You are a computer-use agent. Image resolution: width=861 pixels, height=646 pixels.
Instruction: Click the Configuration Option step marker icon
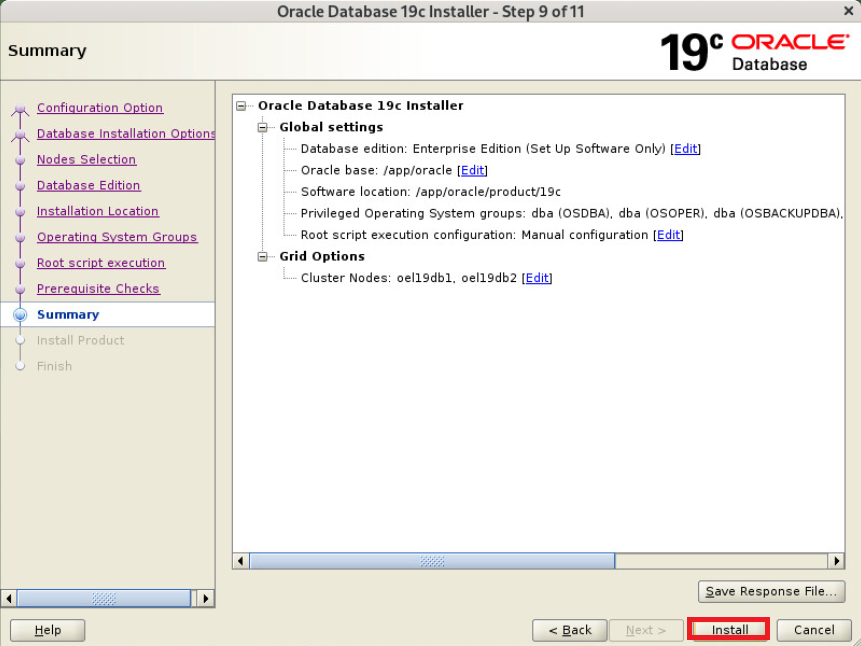point(20,108)
